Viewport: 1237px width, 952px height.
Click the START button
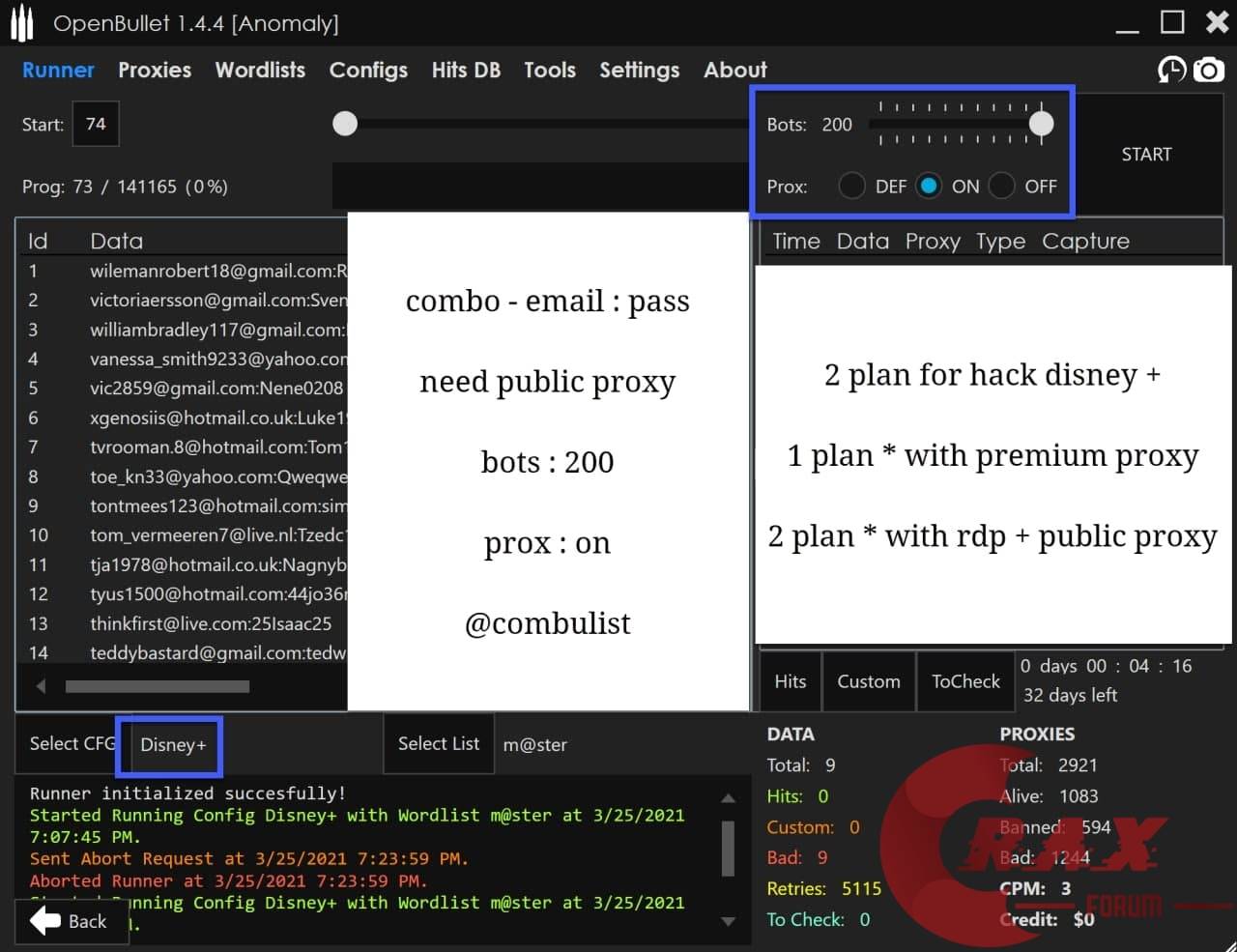(1146, 155)
